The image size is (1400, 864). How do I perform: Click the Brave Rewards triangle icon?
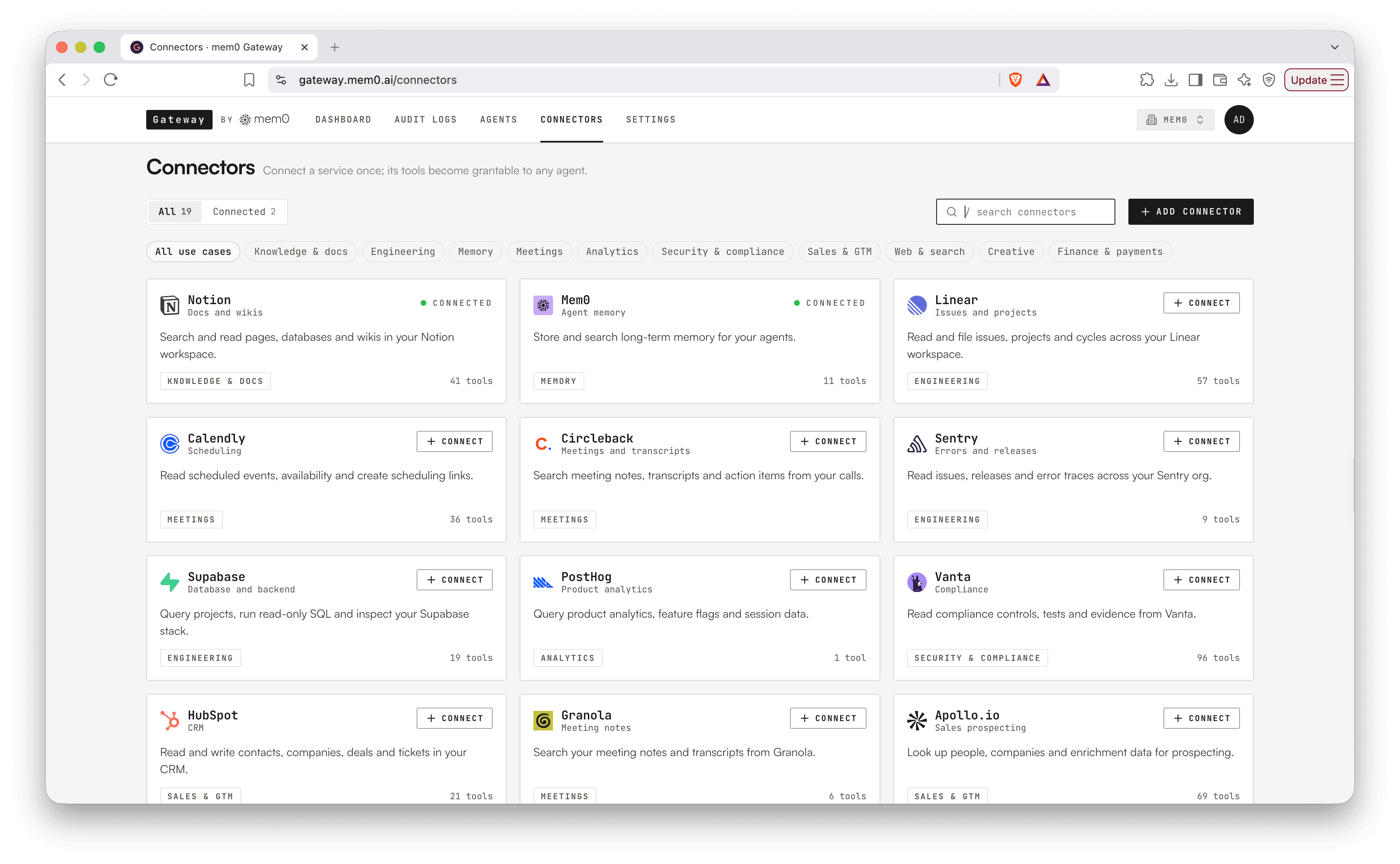pos(1043,80)
